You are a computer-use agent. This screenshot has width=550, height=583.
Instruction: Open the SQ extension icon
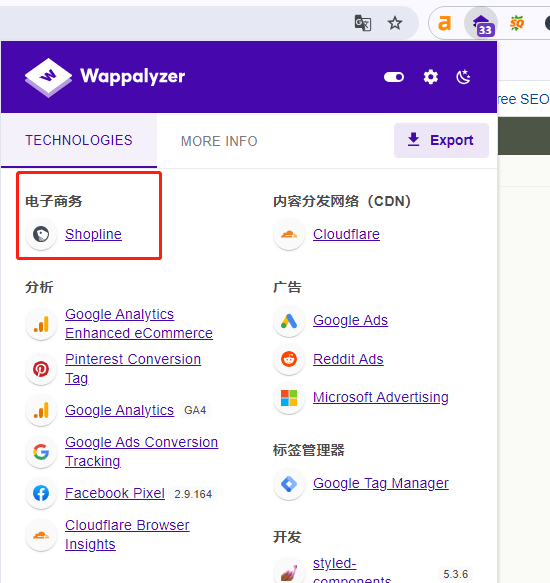(x=517, y=23)
